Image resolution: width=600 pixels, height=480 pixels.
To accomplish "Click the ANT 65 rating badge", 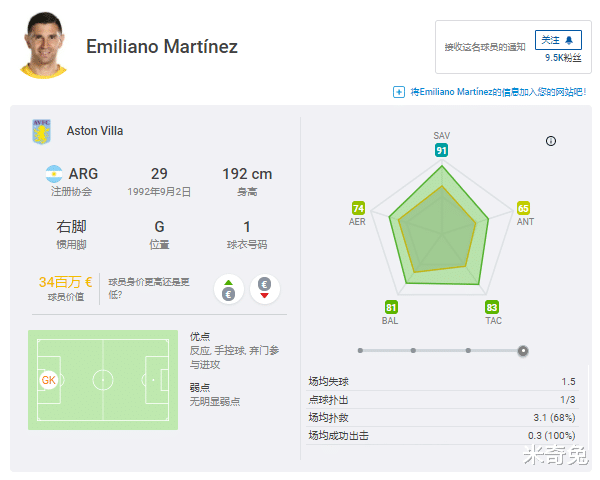I will (x=523, y=208).
